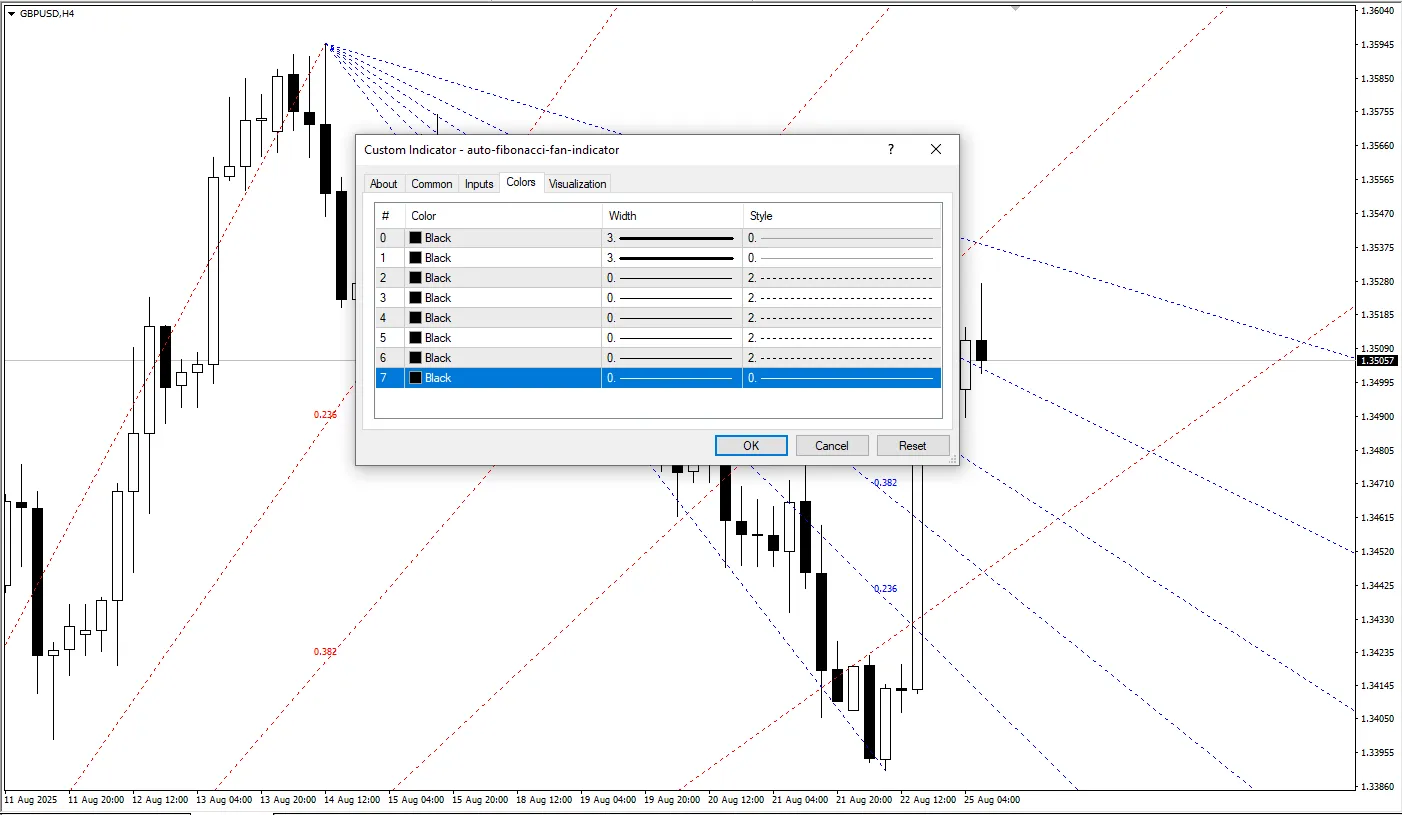Click the current price label 1.35057
This screenshot has height=815, width=1402.
point(1377,361)
